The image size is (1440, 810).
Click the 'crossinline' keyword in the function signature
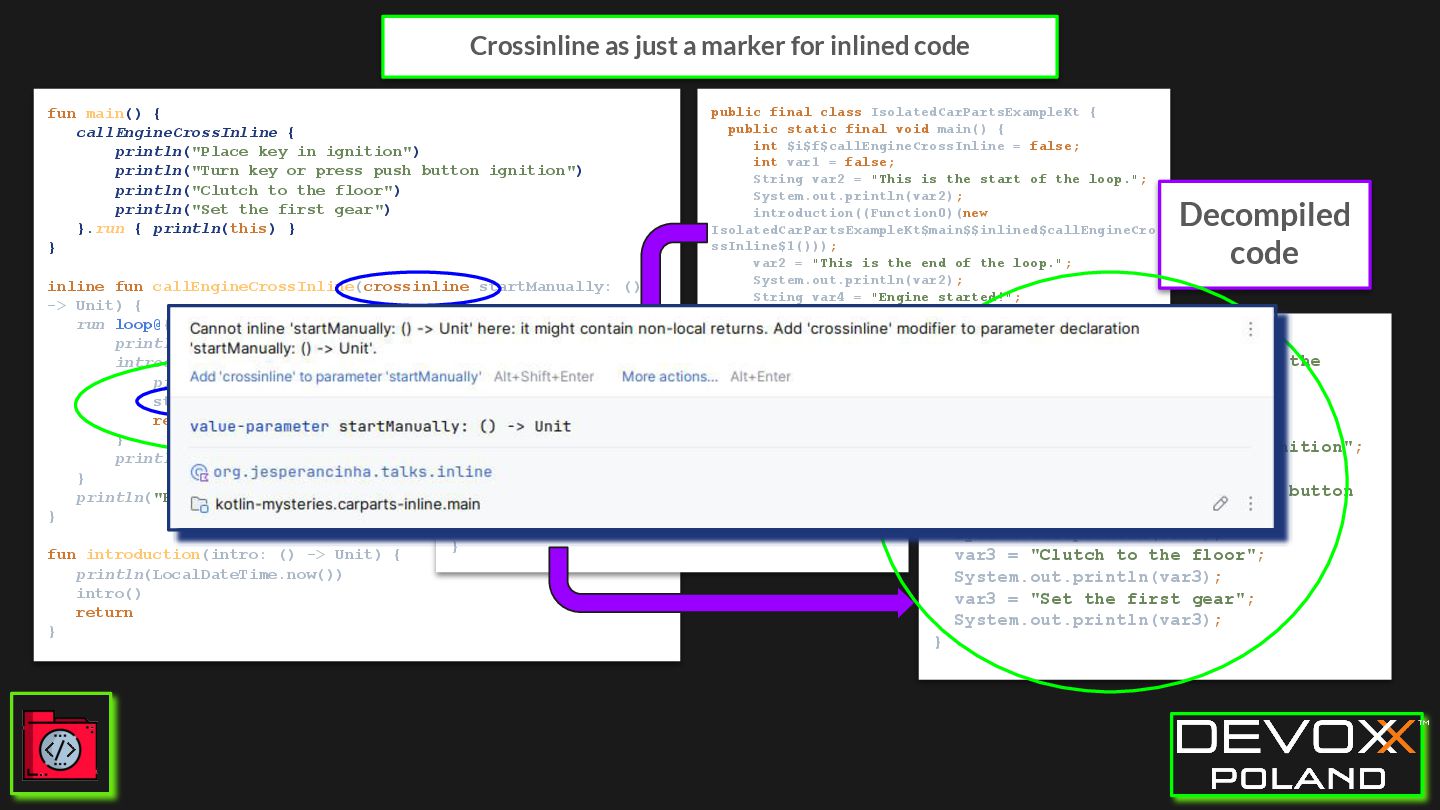point(416,286)
